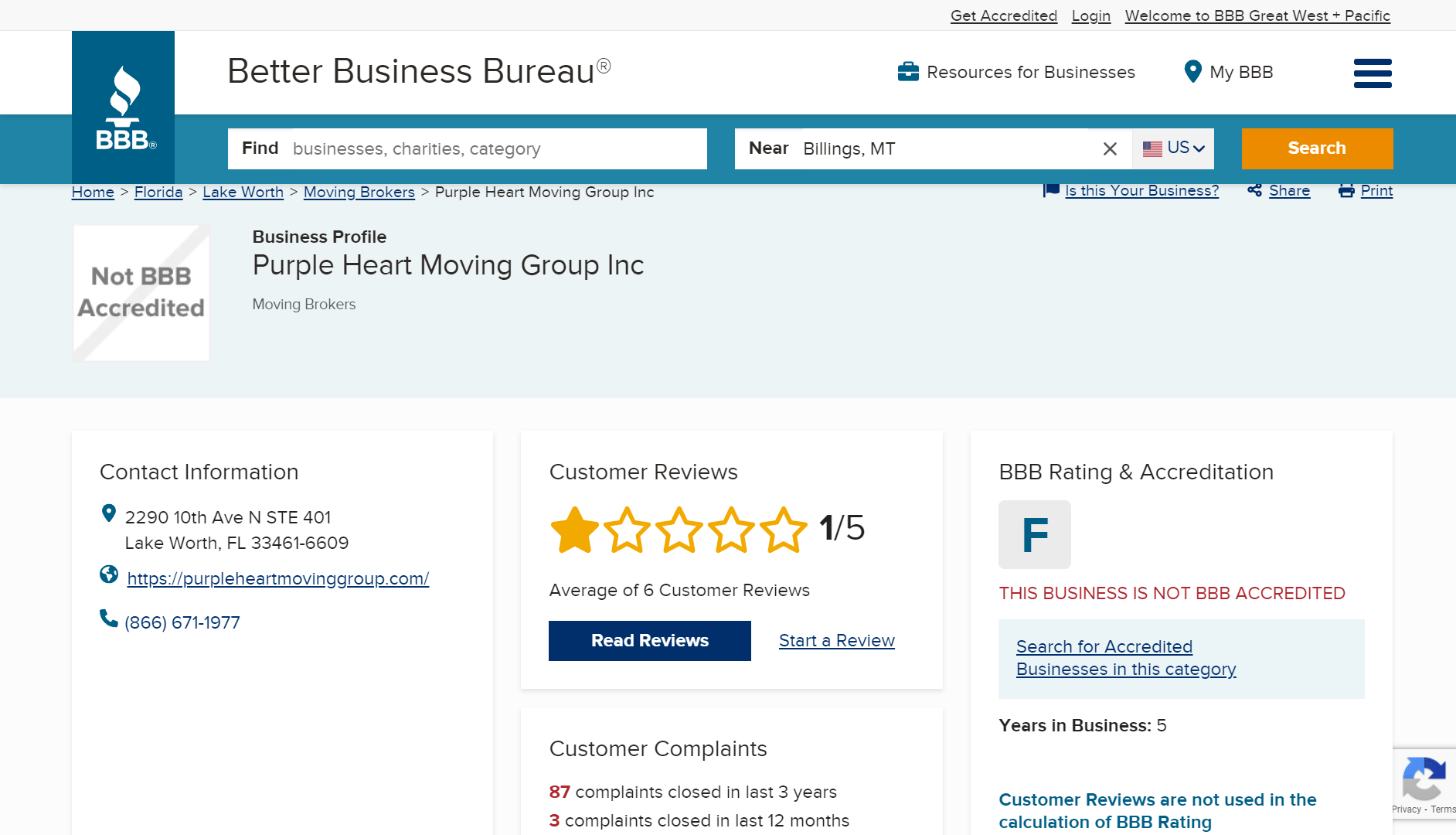Open the Login top menu link

(x=1090, y=16)
